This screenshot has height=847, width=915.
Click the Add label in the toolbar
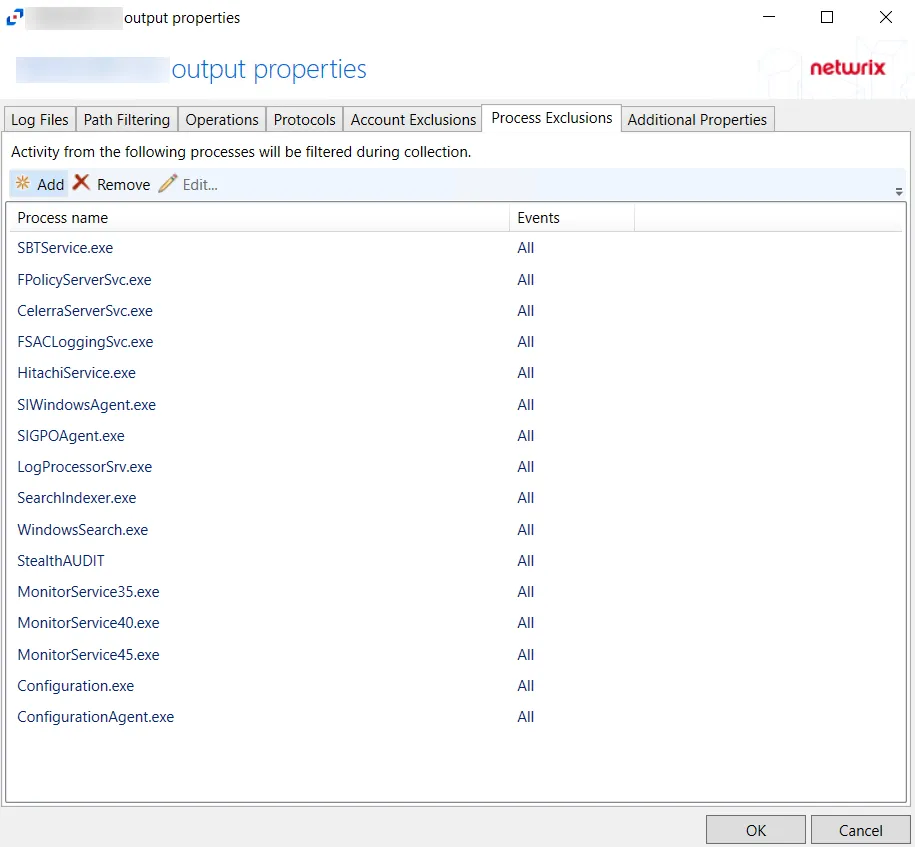pyautogui.click(x=51, y=184)
